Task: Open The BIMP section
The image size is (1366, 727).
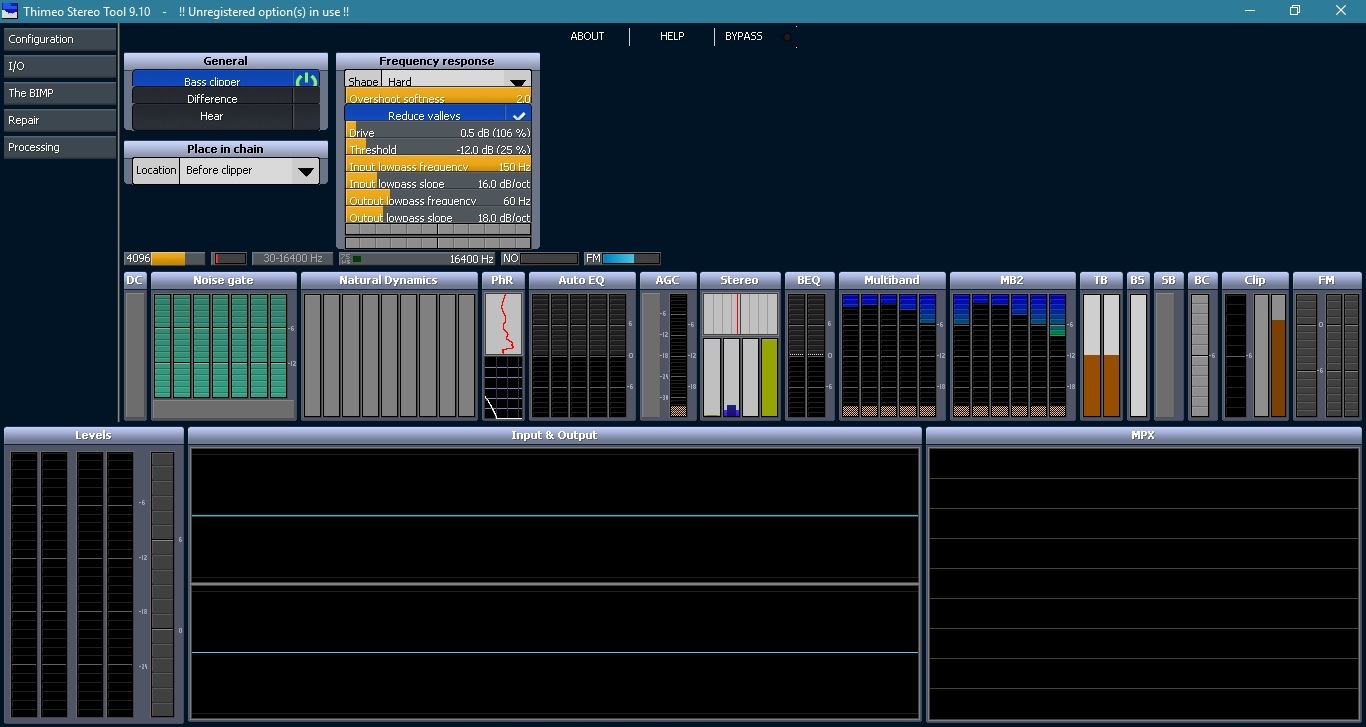Action: (60, 93)
